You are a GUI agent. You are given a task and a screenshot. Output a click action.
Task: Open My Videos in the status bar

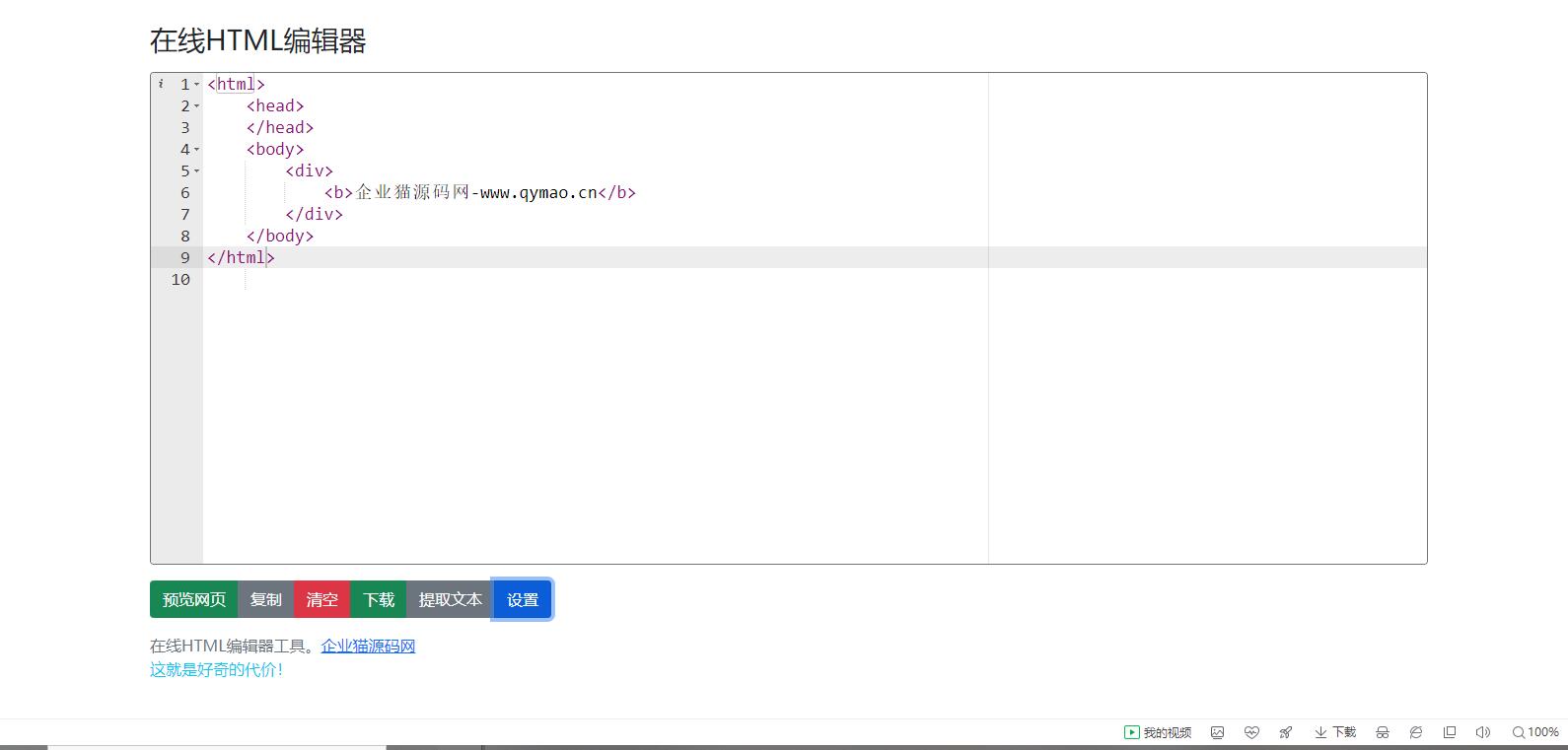(x=1158, y=732)
